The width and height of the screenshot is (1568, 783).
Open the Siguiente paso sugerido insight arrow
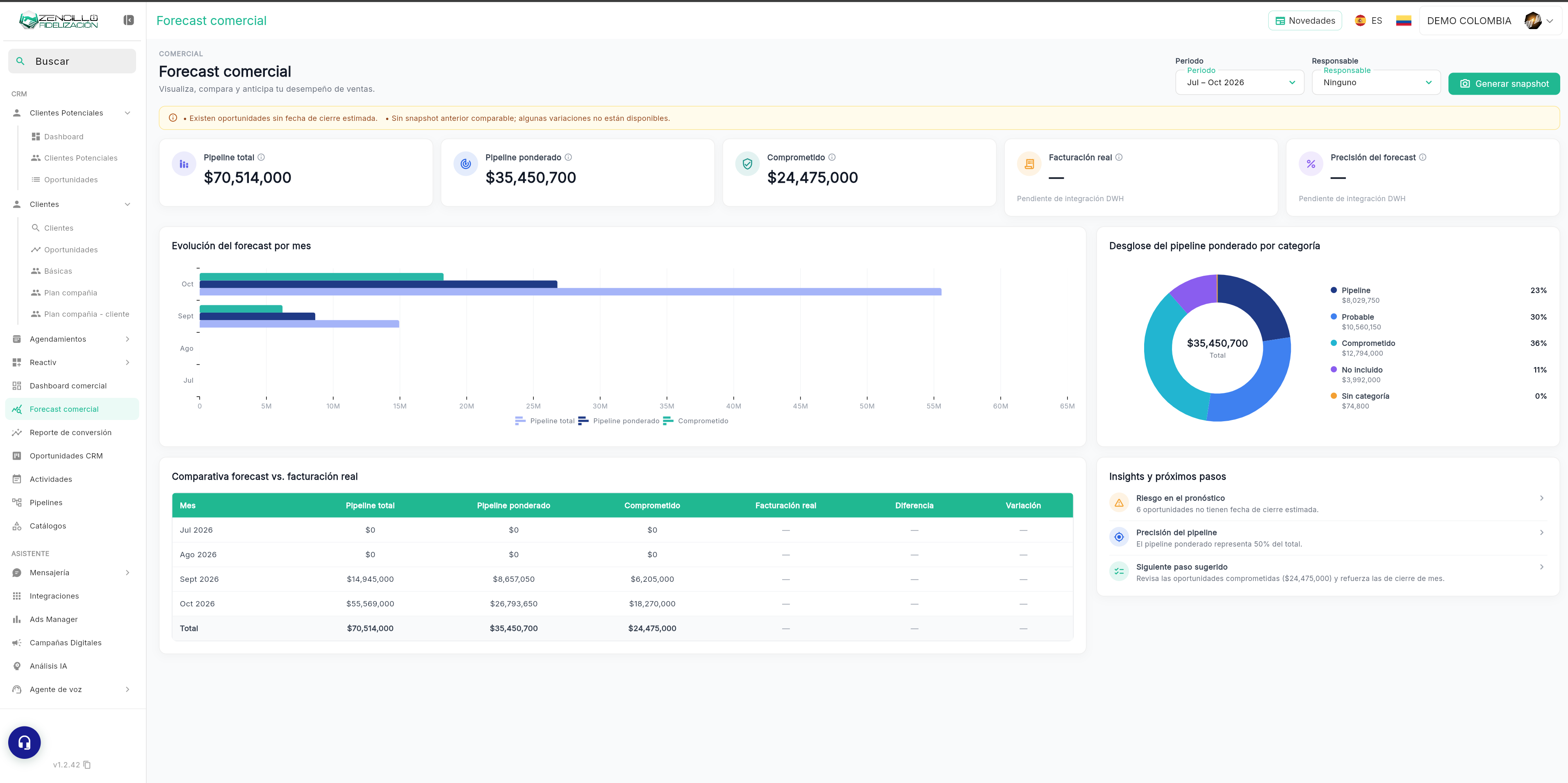[1541, 567]
